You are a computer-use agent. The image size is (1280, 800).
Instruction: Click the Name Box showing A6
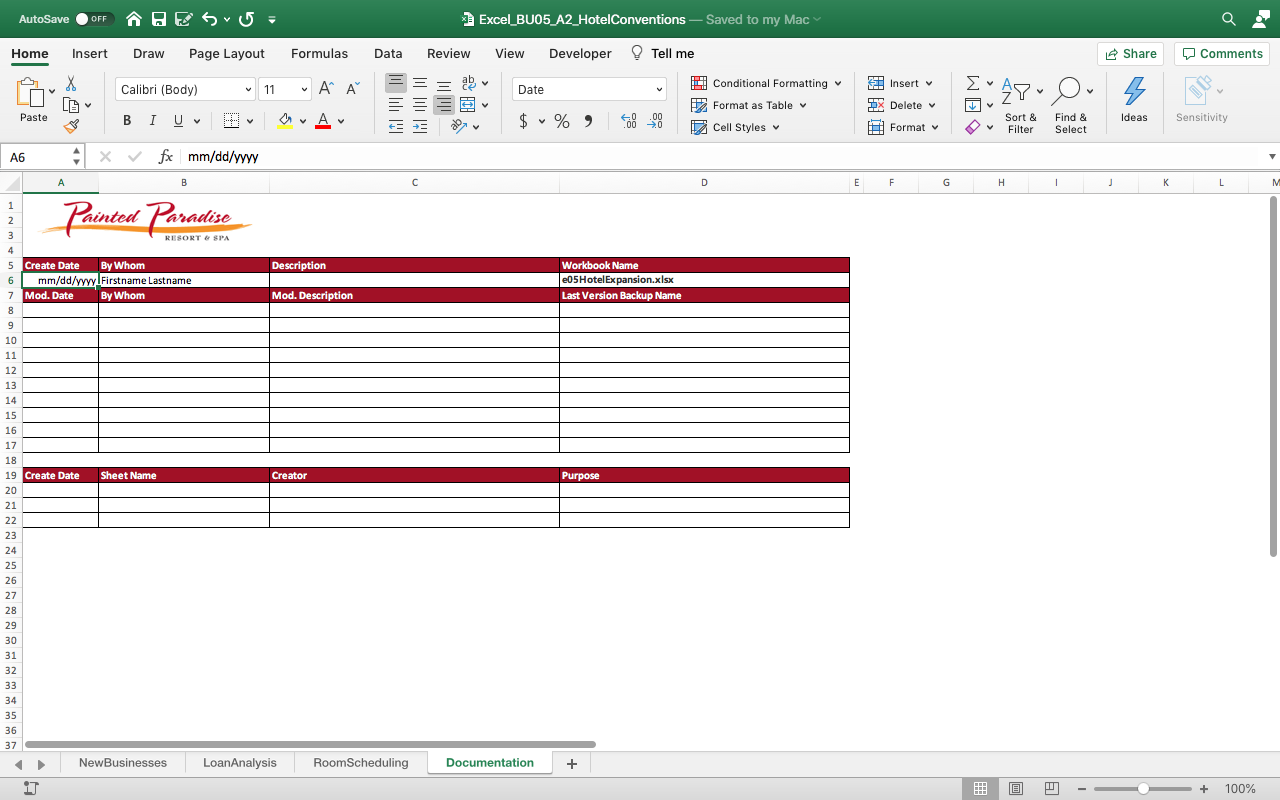(x=37, y=157)
